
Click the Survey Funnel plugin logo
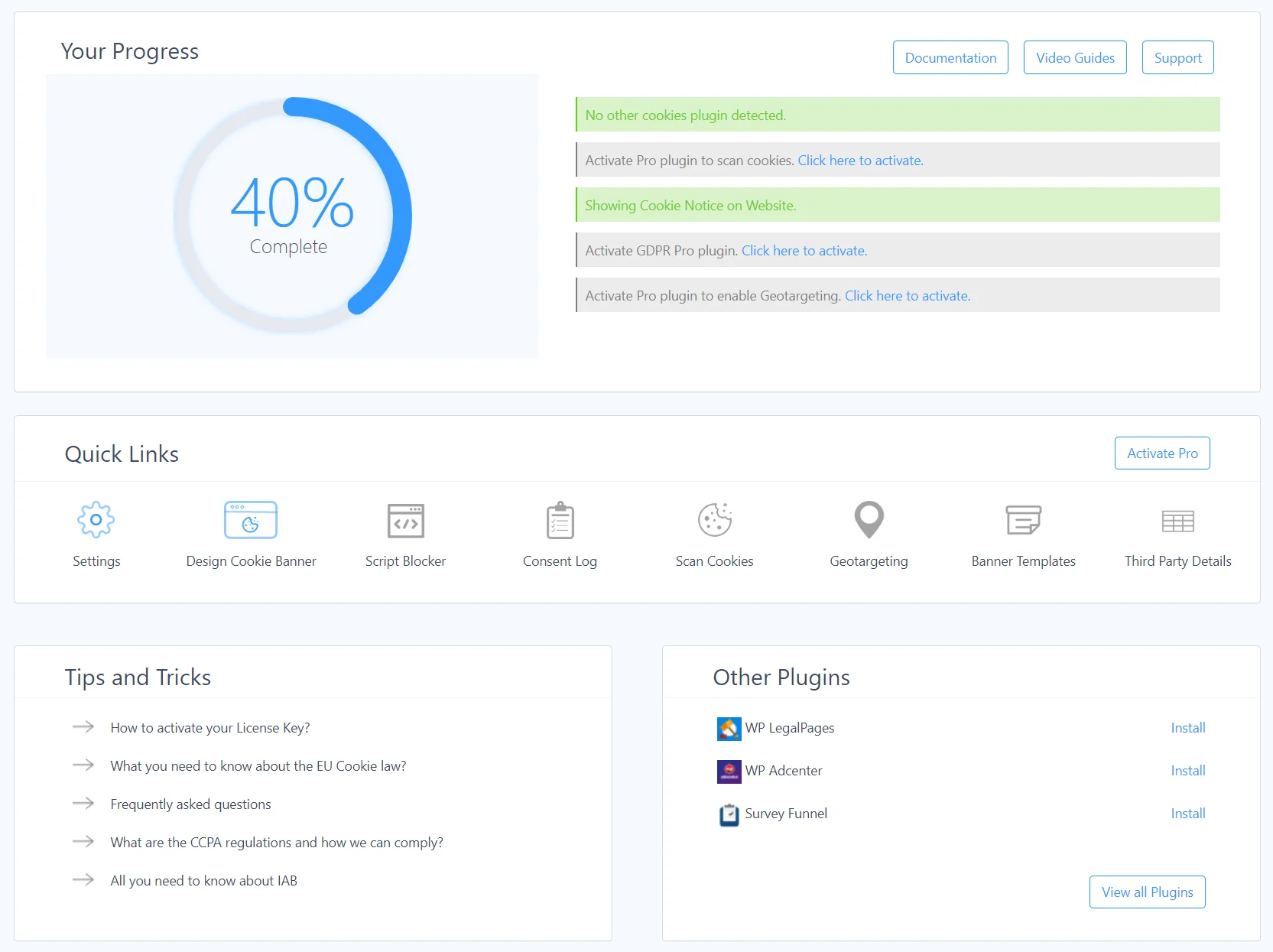[729, 814]
